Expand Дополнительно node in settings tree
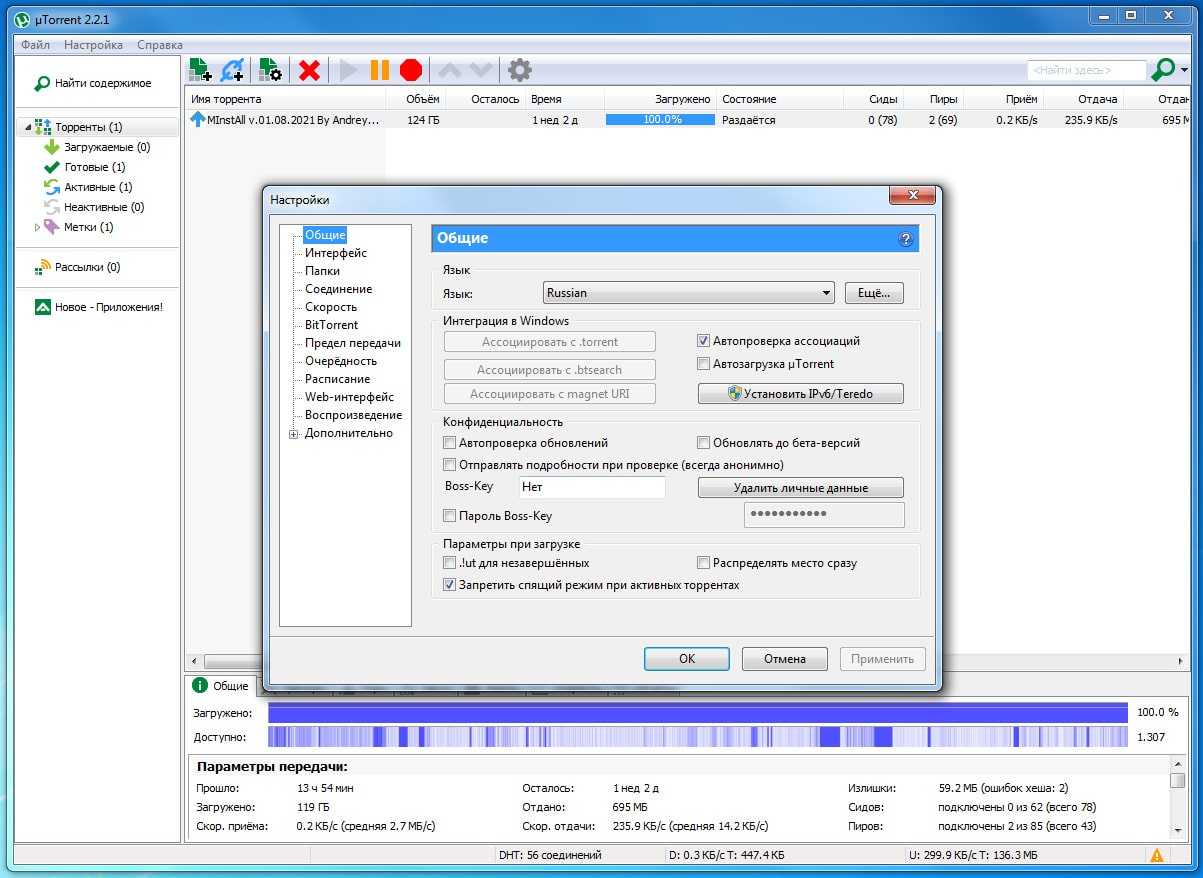1203x878 pixels. tap(294, 433)
